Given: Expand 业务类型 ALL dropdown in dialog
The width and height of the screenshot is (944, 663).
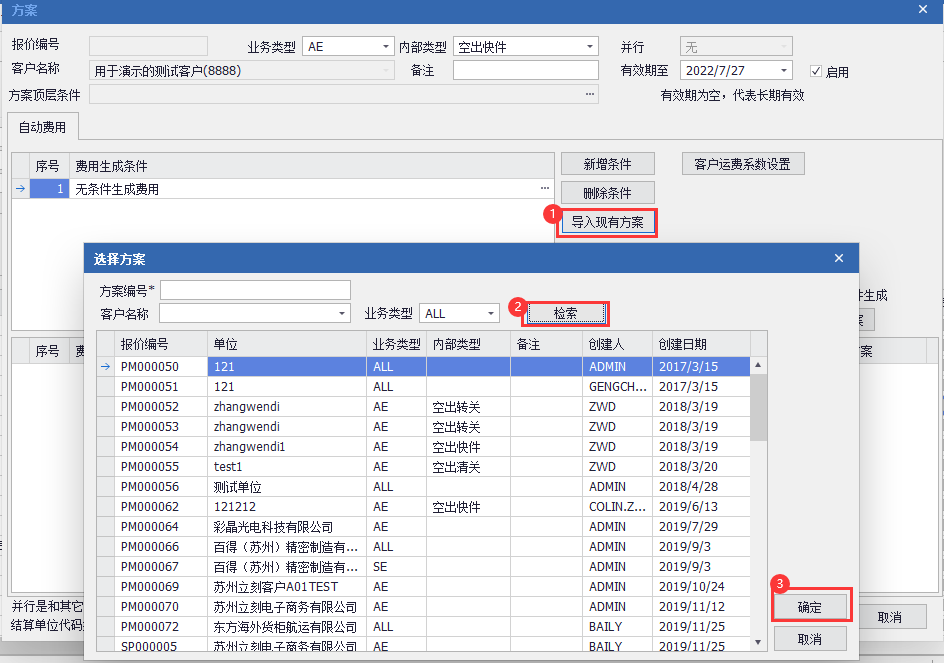Looking at the screenshot, I should coord(491,314).
